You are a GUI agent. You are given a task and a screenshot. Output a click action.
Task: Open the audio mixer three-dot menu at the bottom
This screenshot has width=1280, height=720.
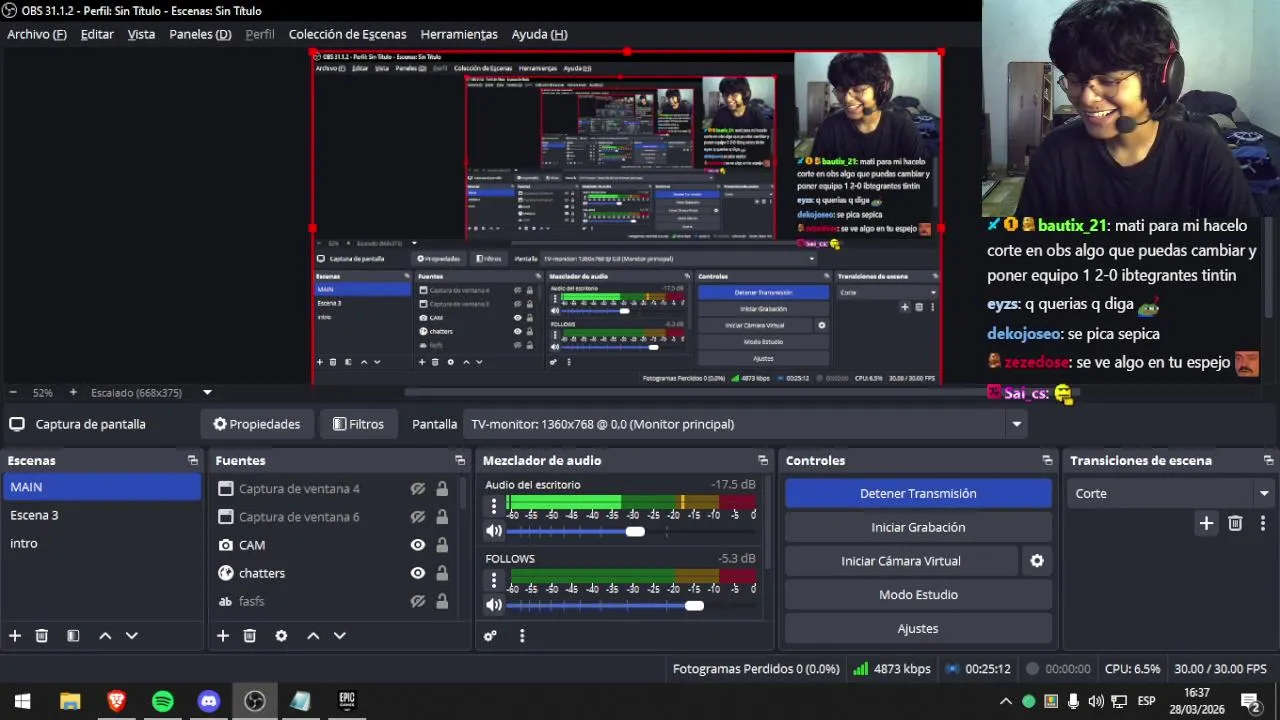coord(521,636)
